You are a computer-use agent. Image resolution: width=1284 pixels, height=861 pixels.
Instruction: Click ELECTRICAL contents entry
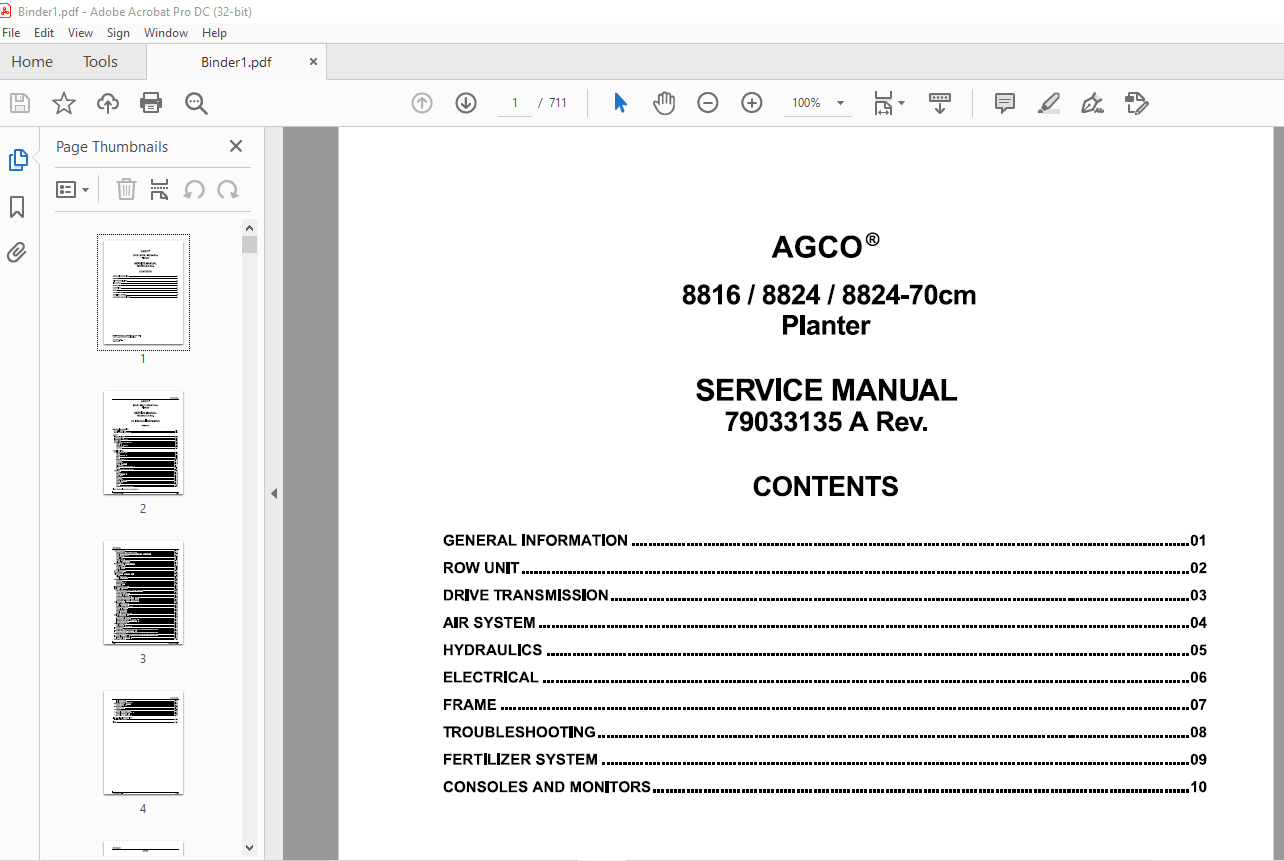coord(825,677)
